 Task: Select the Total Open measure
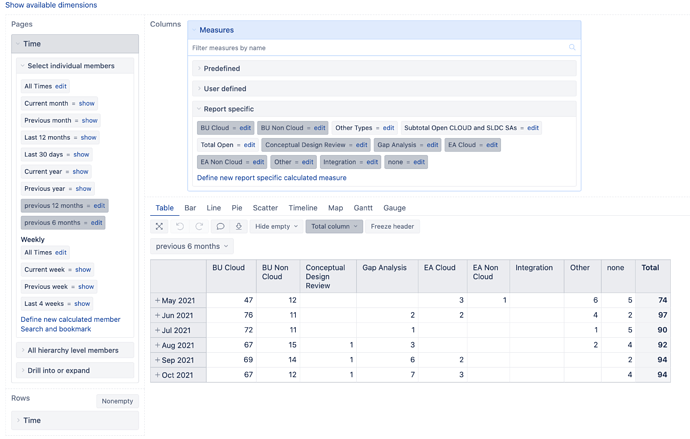point(217,145)
